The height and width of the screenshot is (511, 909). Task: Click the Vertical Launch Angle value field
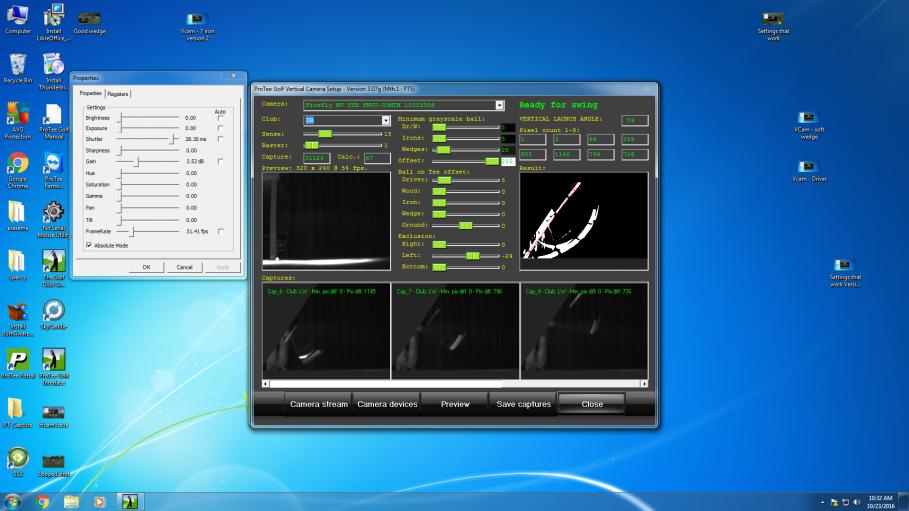634,120
